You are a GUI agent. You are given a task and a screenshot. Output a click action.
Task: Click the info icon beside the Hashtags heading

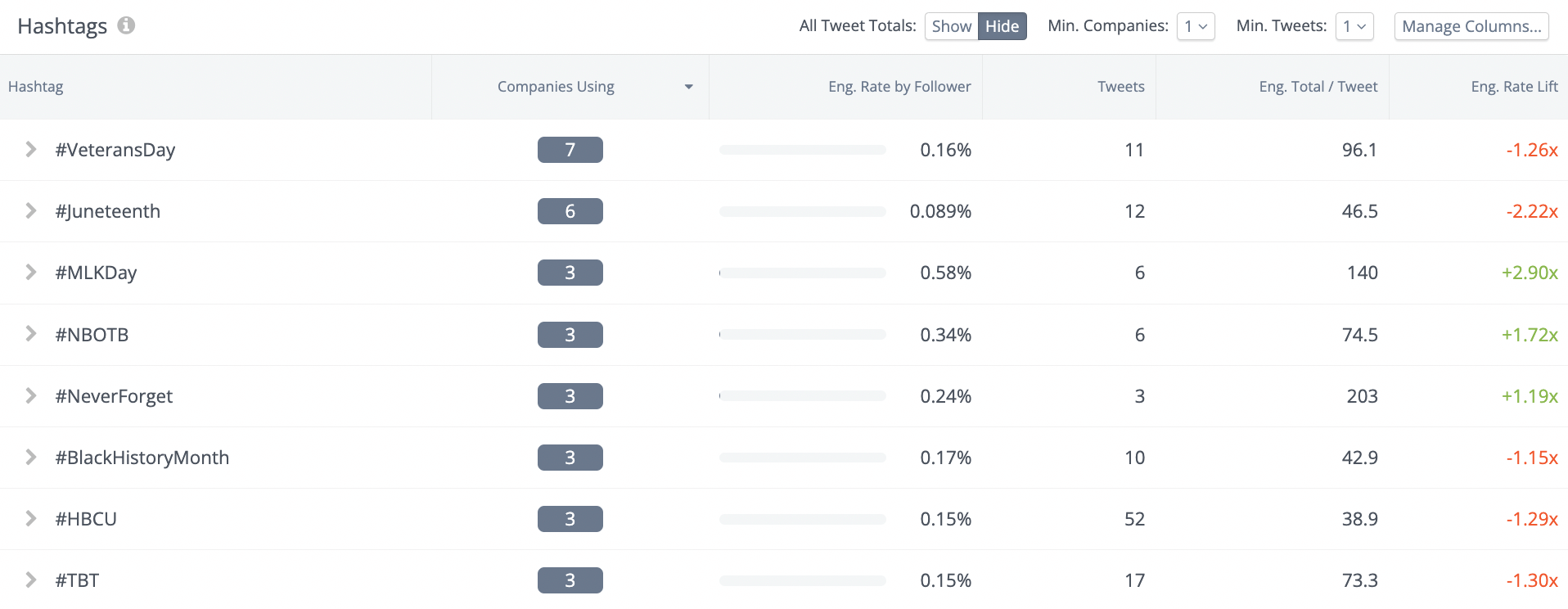tap(125, 25)
